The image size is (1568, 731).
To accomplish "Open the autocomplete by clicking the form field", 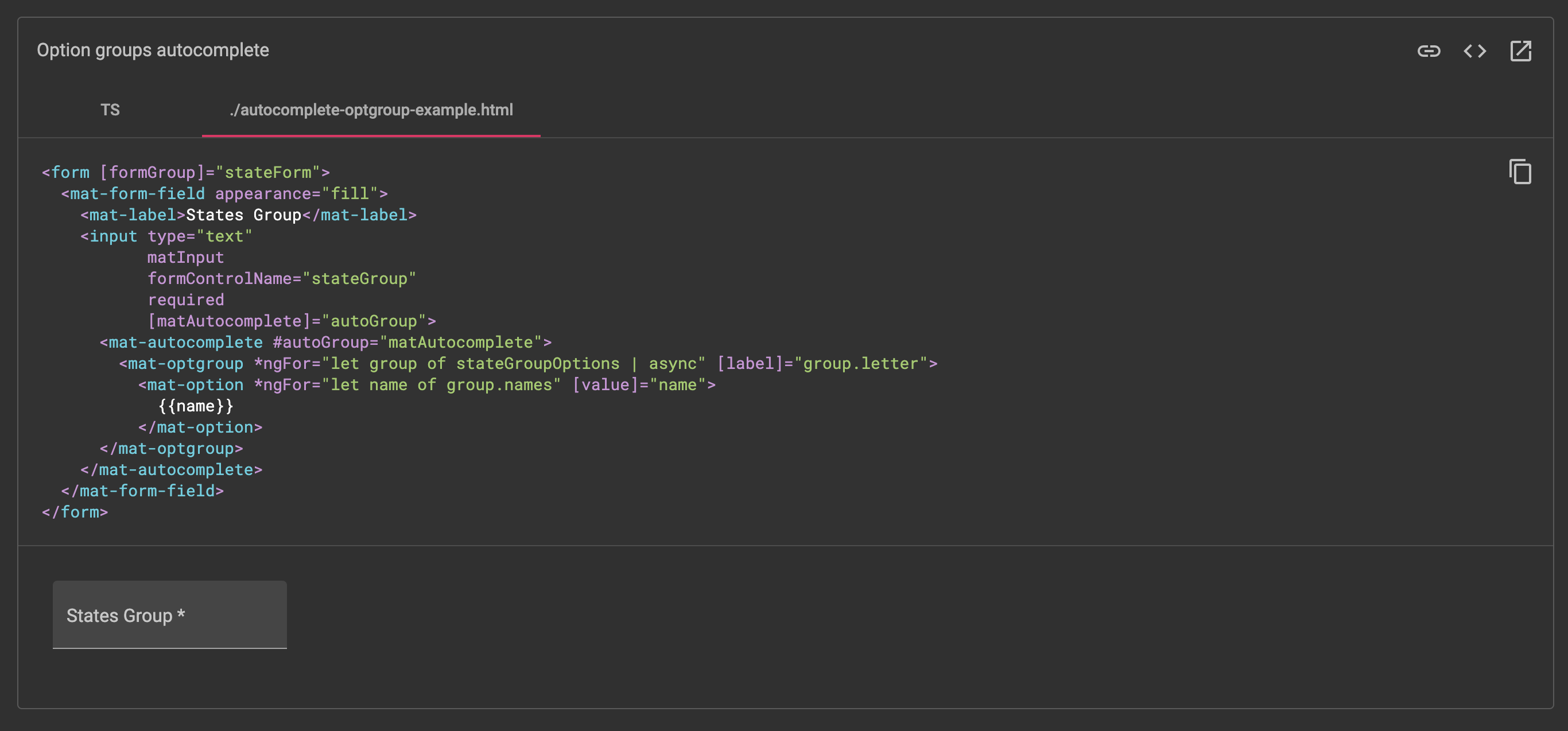I will (169, 615).
